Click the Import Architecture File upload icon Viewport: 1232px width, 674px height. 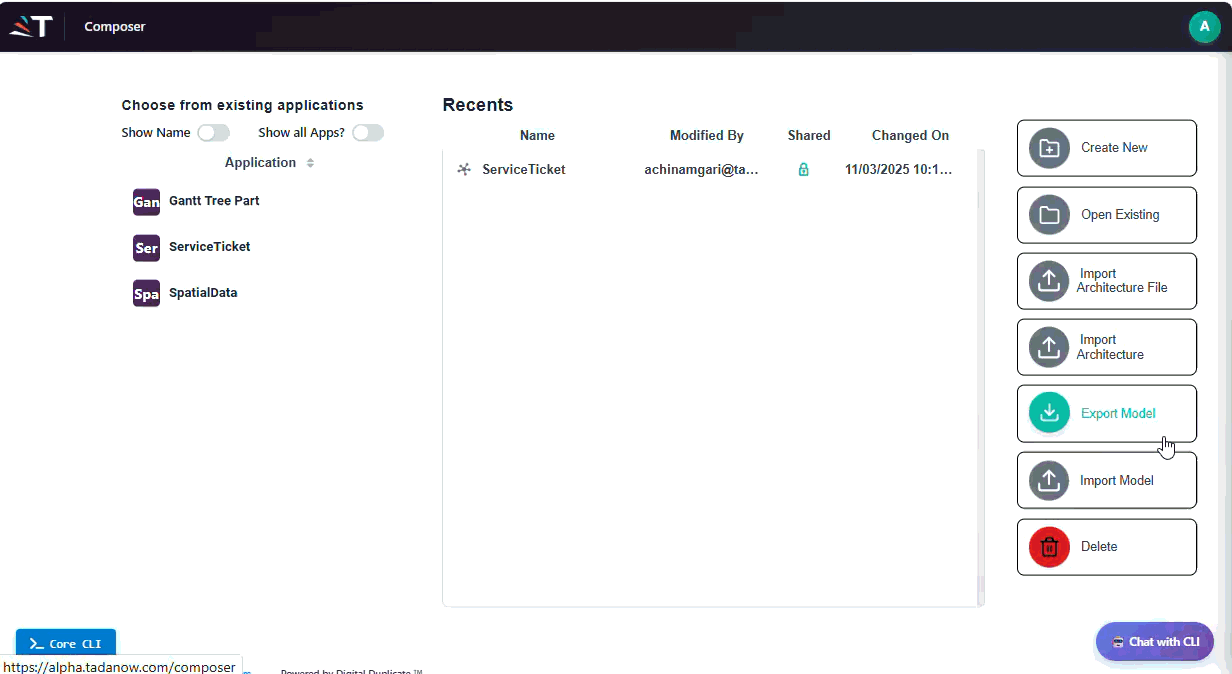point(1049,281)
